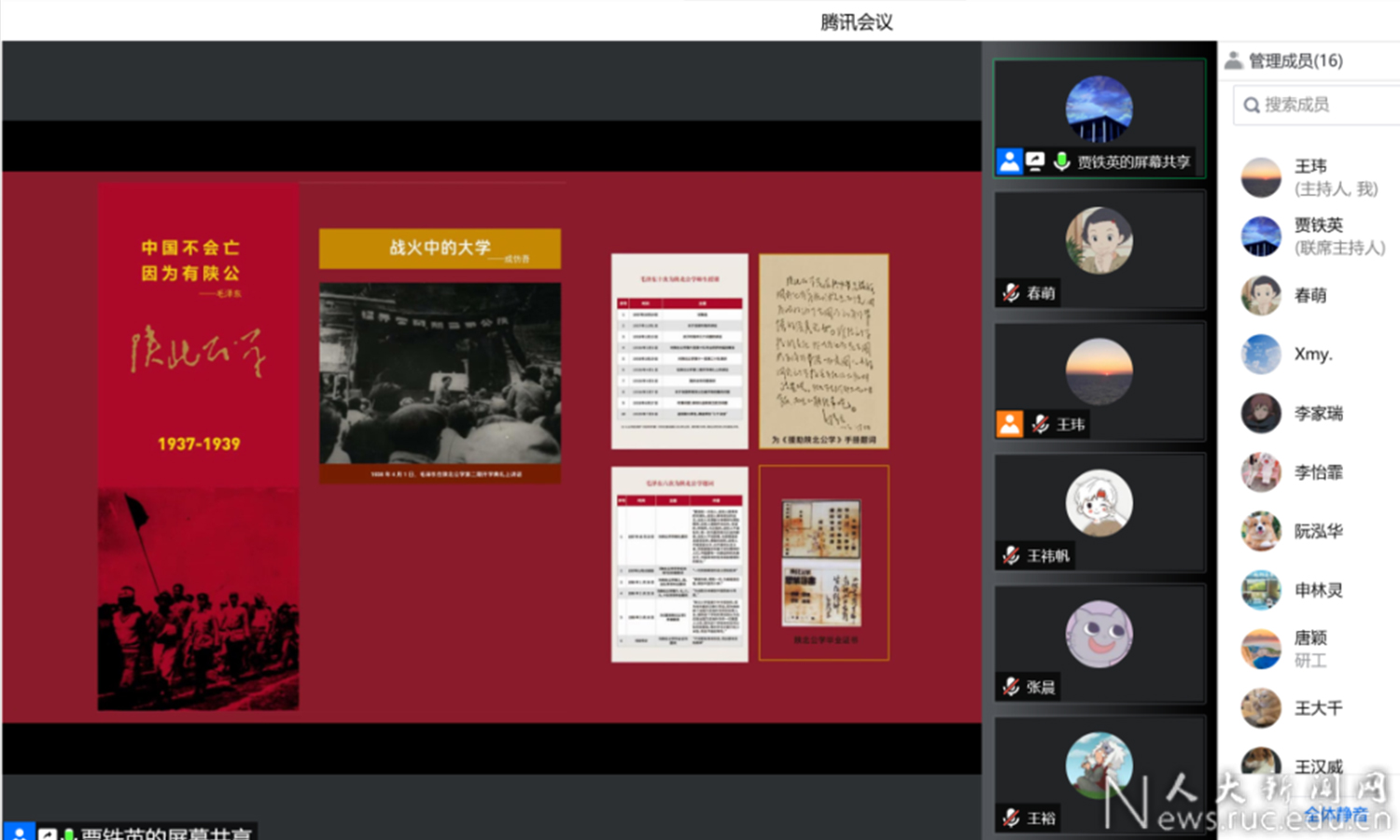
Task: Click the 战火中的大学 photo in the shared slide
Action: pyautogui.click(x=440, y=374)
